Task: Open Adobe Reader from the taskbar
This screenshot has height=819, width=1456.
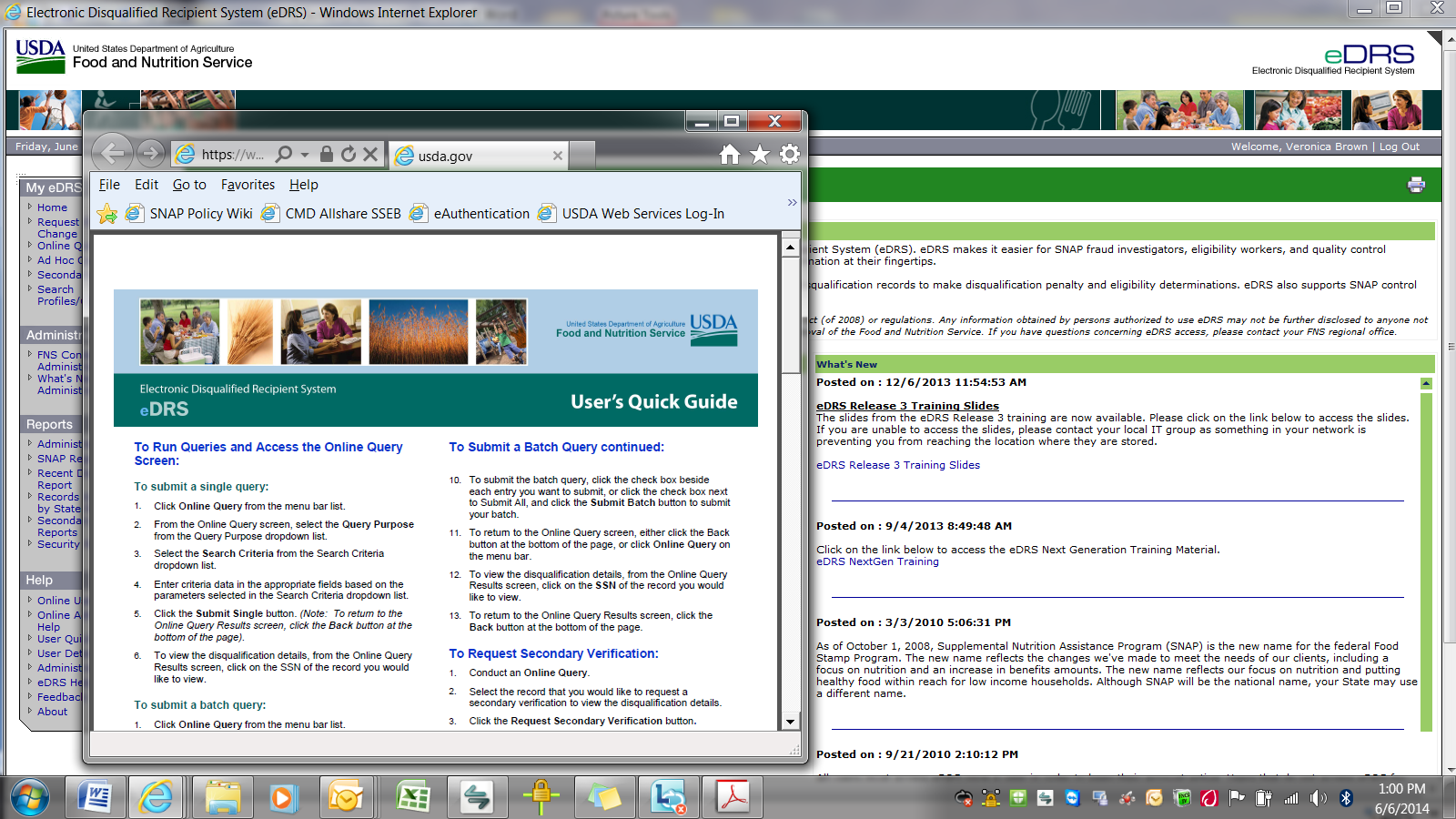Action: tap(733, 798)
